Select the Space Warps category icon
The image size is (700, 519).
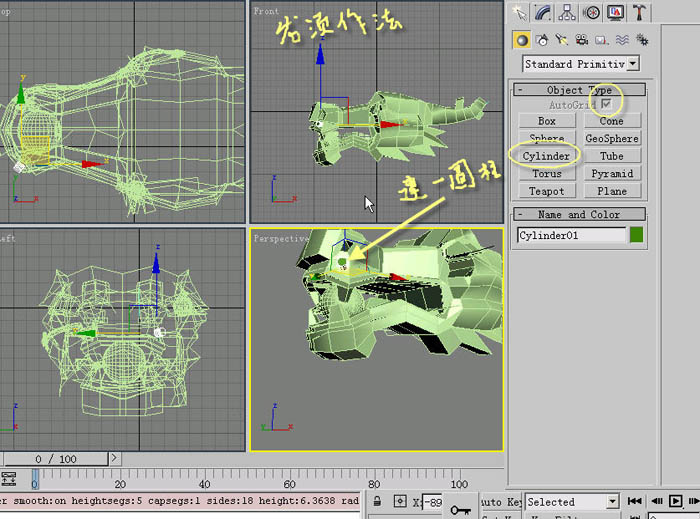click(x=622, y=40)
